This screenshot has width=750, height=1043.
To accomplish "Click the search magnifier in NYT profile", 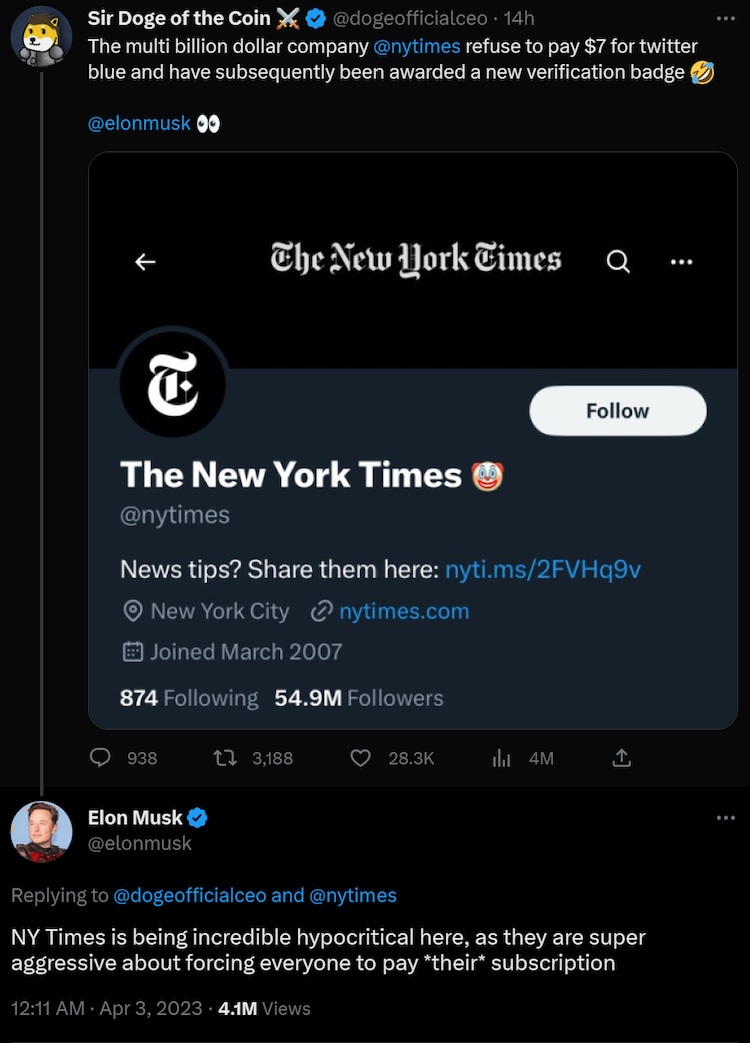I will pos(619,262).
